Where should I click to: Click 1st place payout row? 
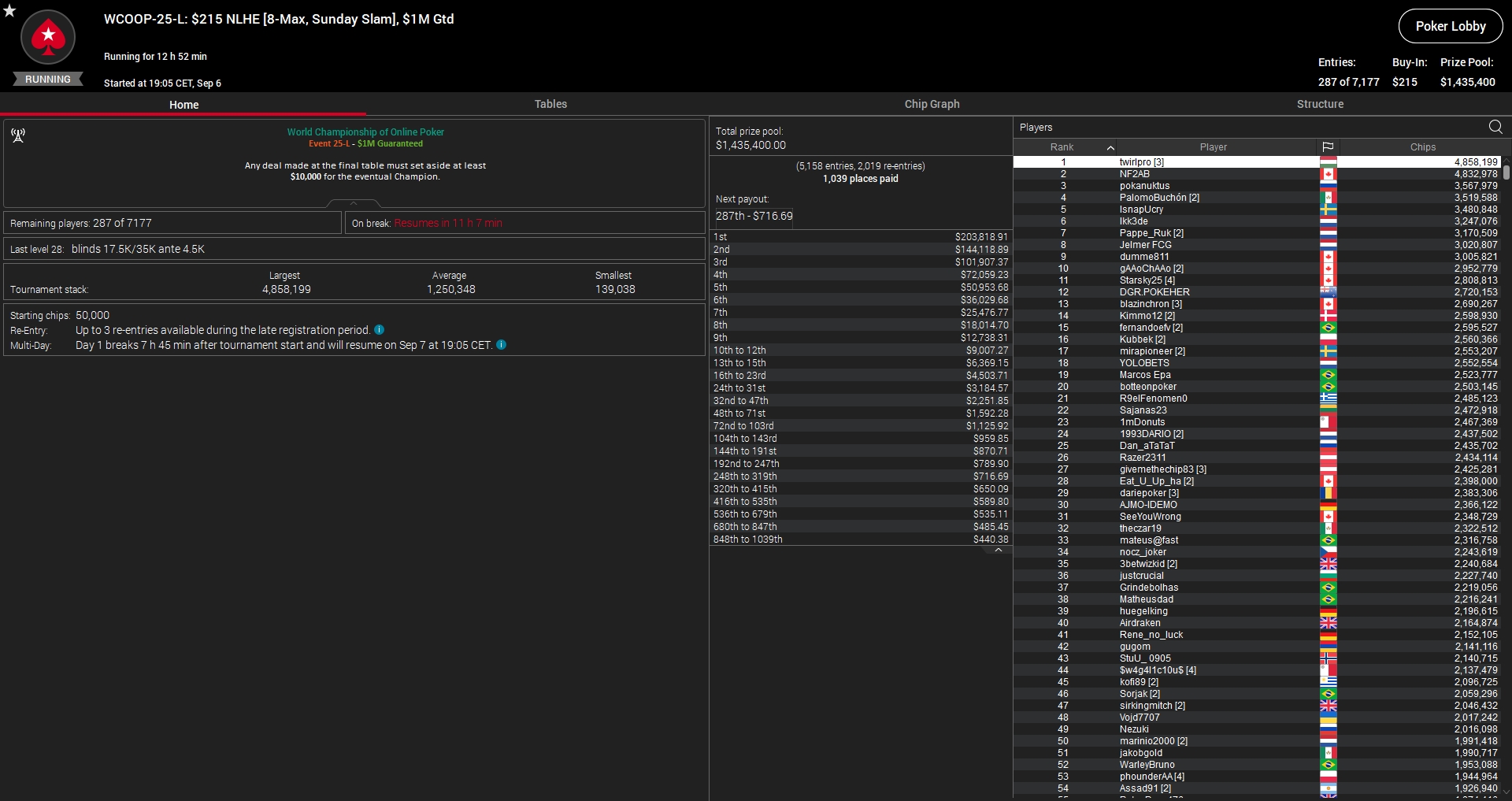click(861, 237)
